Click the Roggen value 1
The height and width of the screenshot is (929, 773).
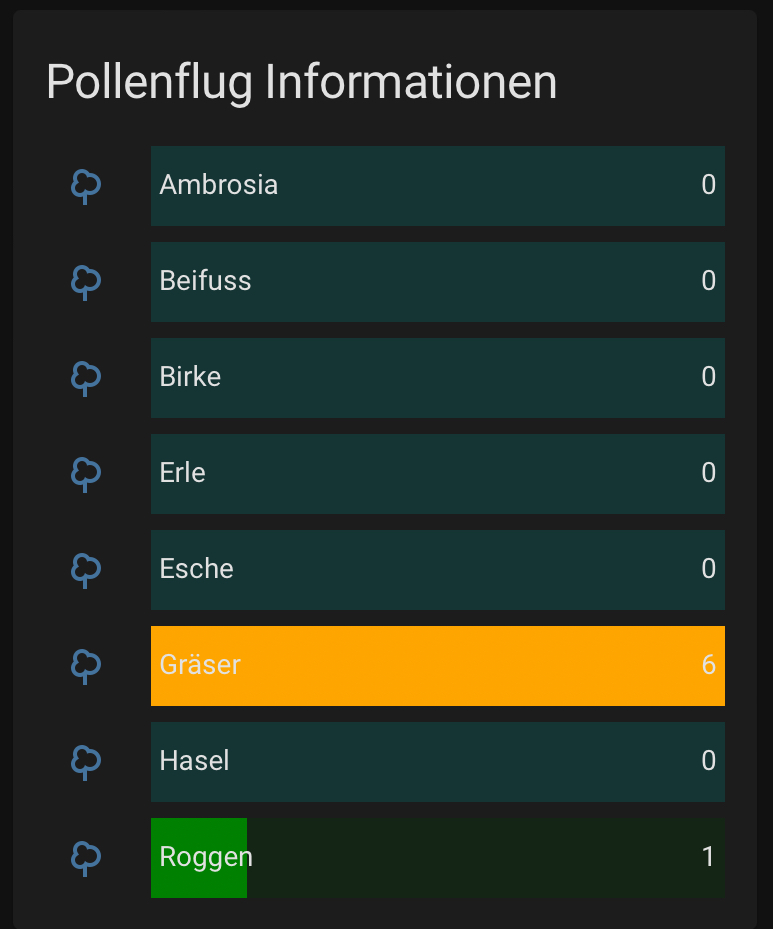click(x=708, y=857)
